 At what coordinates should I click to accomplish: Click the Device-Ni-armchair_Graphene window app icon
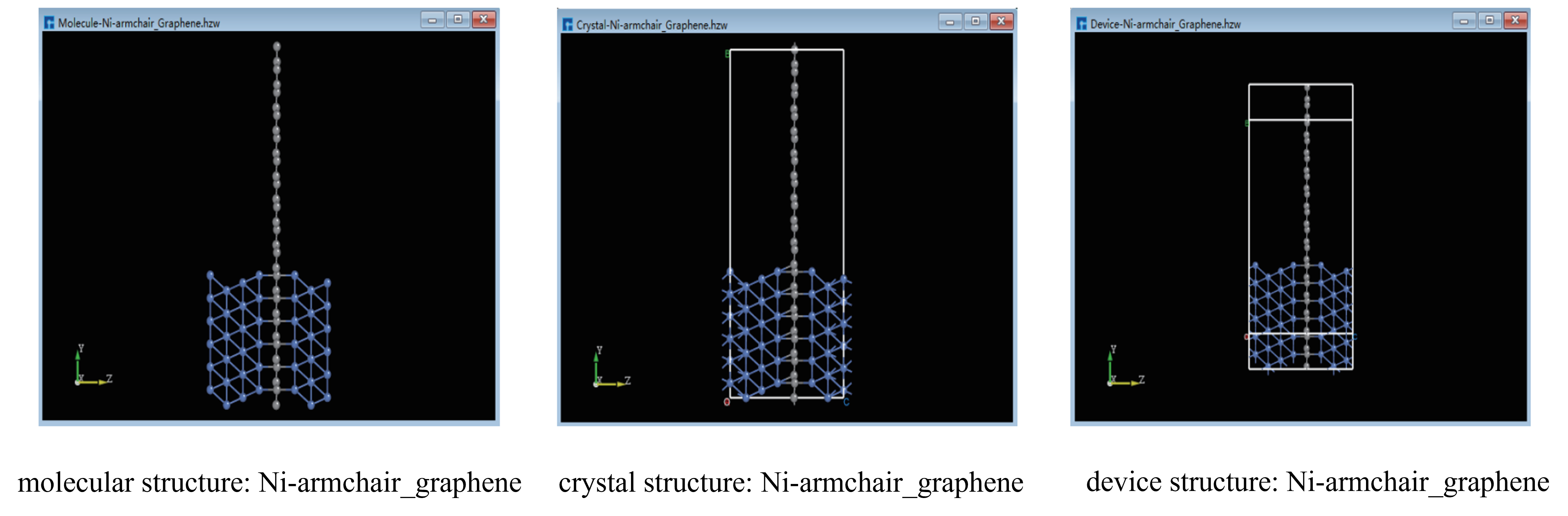[1081, 24]
